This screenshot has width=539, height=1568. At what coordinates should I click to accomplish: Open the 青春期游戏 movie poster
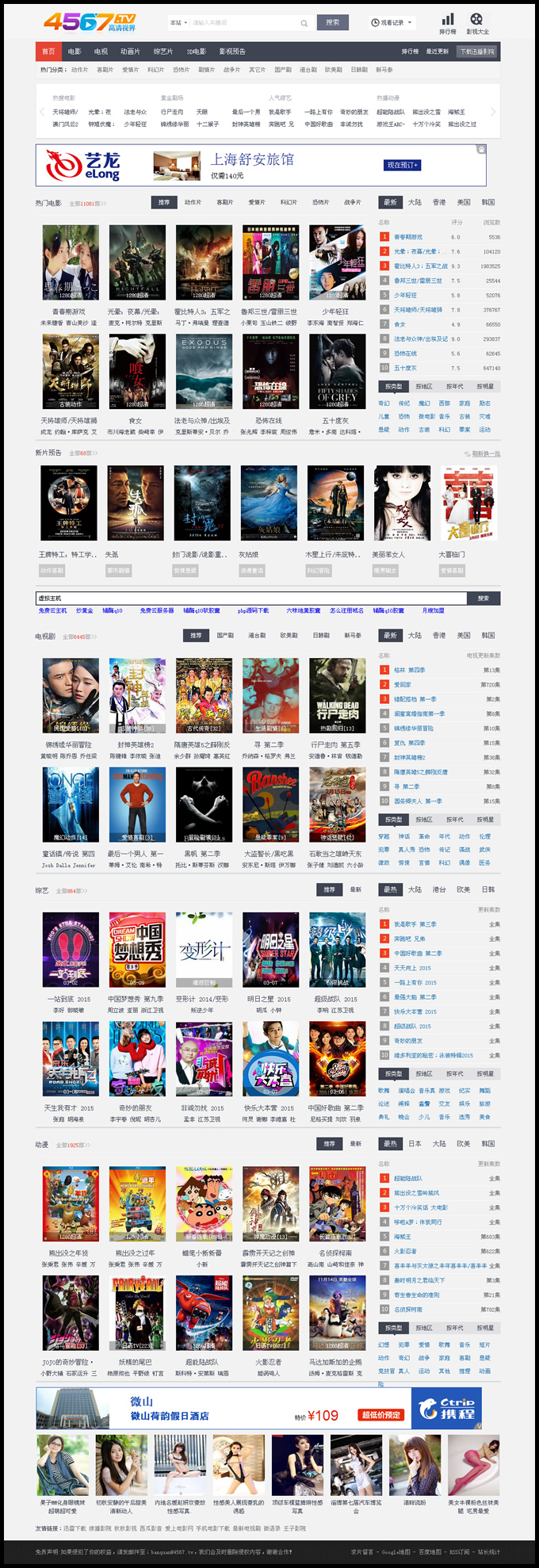(x=71, y=262)
